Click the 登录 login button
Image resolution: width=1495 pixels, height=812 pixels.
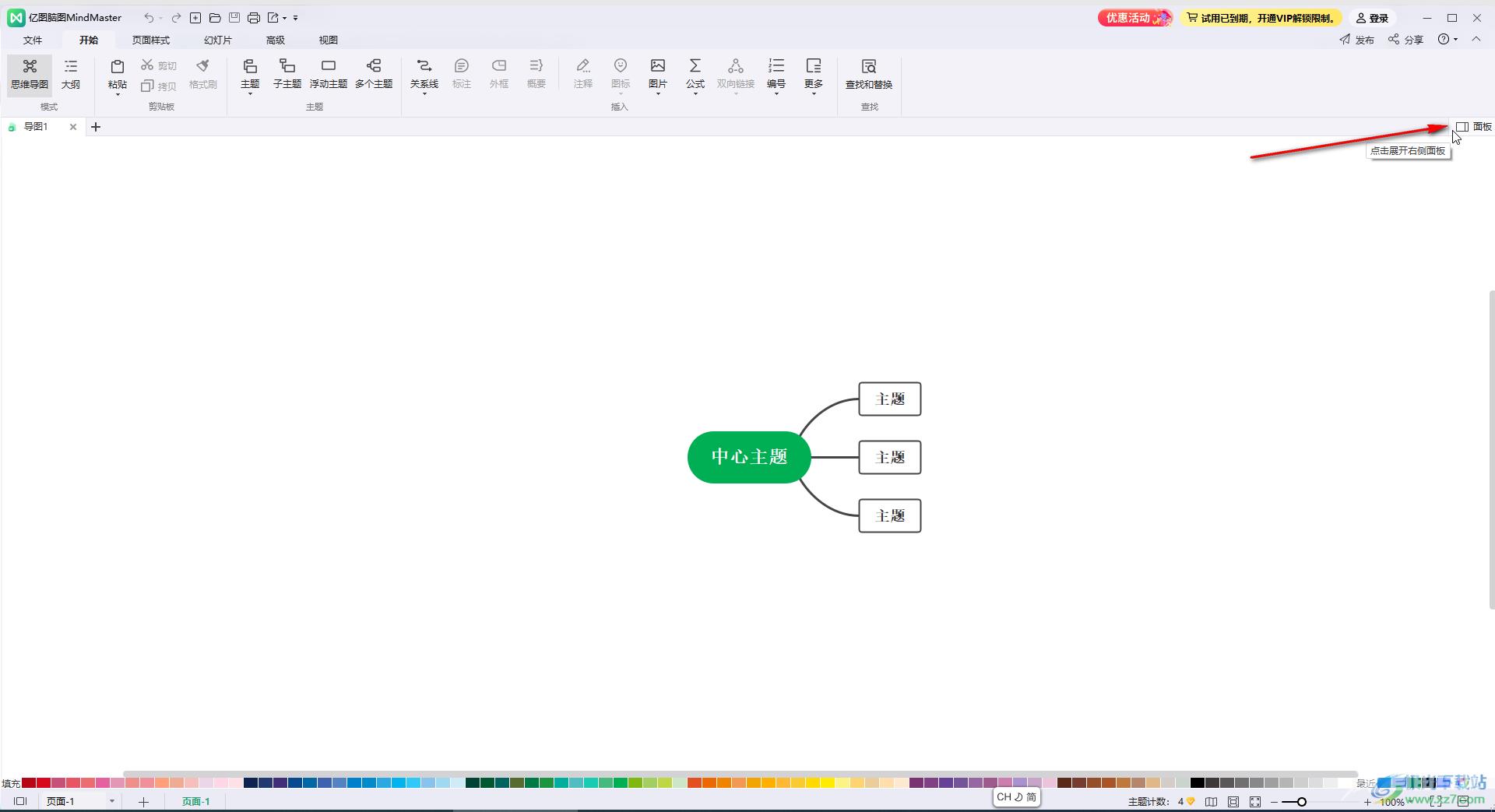(1373, 18)
